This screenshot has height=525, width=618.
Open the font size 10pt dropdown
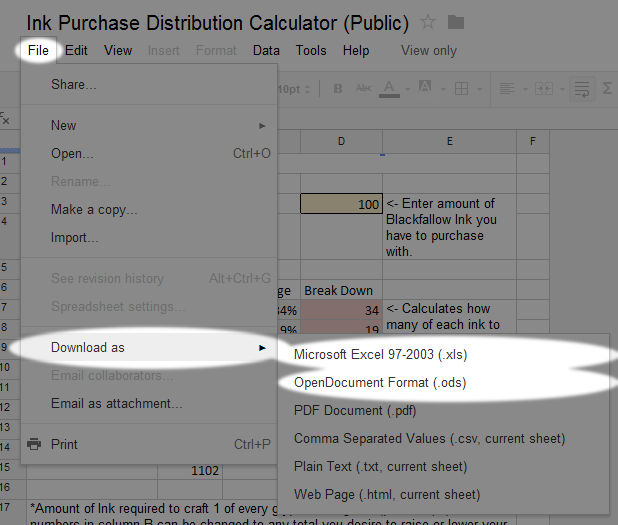(294, 89)
